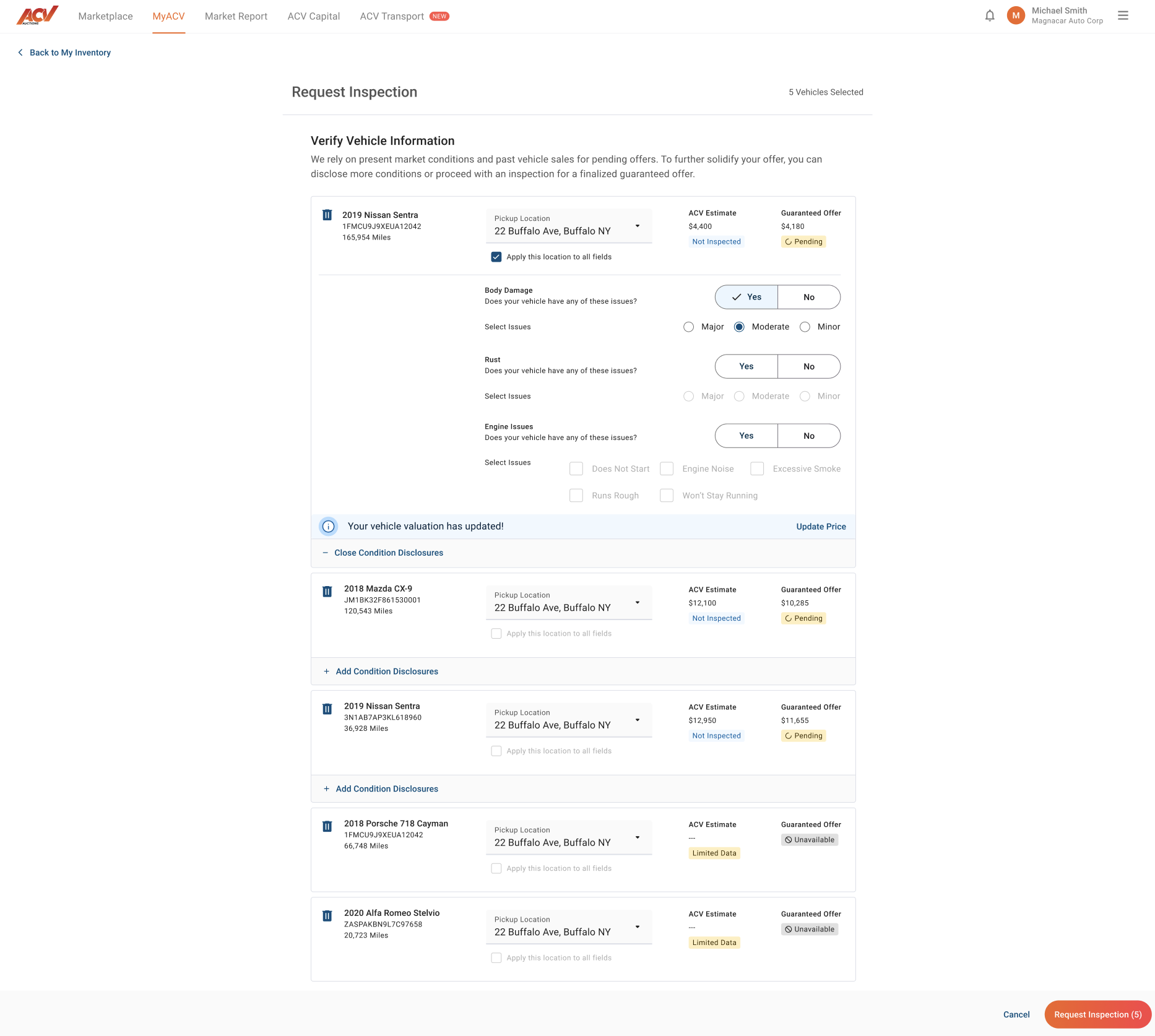
Task: Click trash icon for 2020 Alfa Romeo Stelvio
Action: (327, 916)
